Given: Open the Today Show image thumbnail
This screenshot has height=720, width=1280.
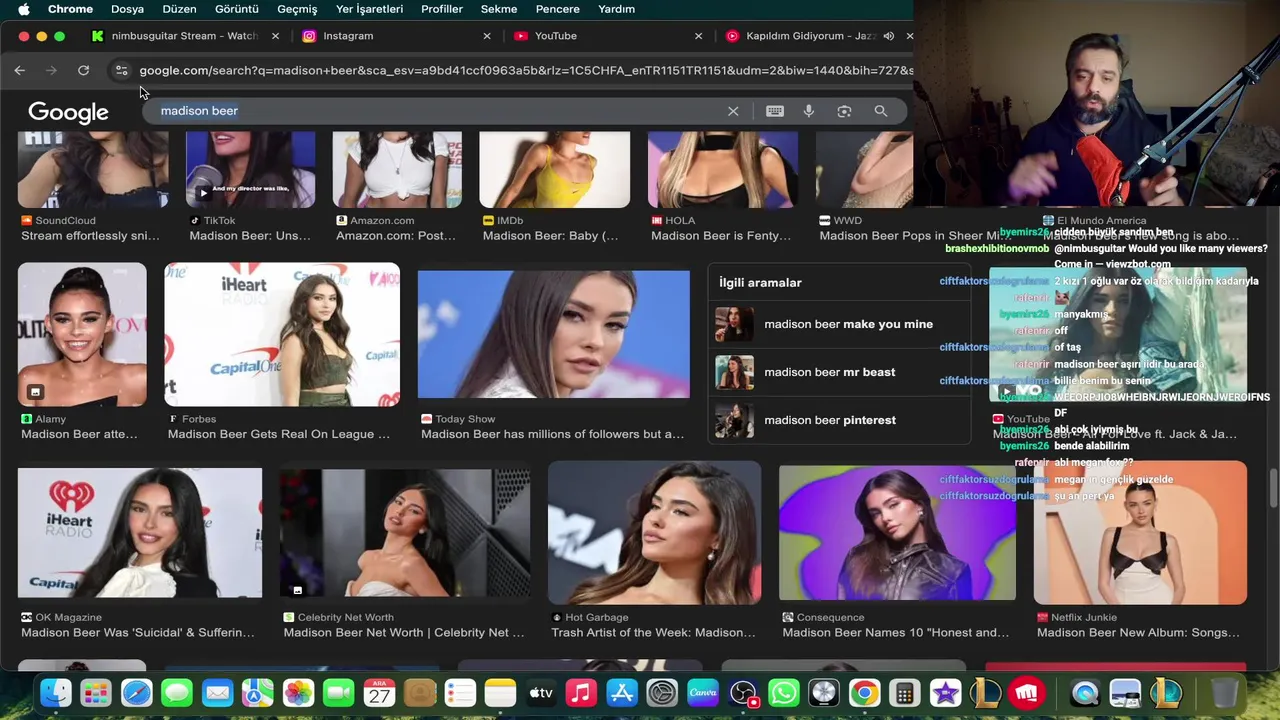Looking at the screenshot, I should (553, 335).
